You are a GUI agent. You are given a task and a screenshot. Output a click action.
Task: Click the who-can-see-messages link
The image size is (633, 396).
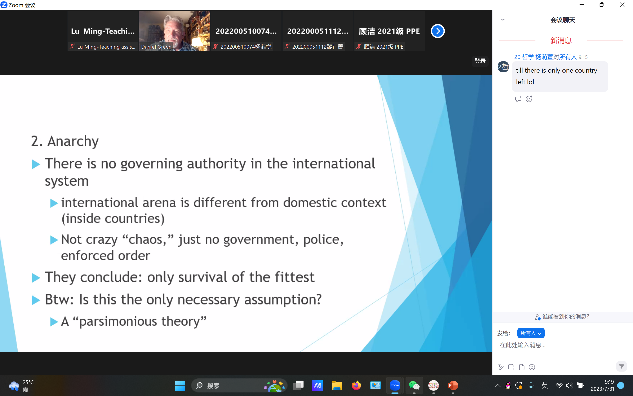[562, 317]
